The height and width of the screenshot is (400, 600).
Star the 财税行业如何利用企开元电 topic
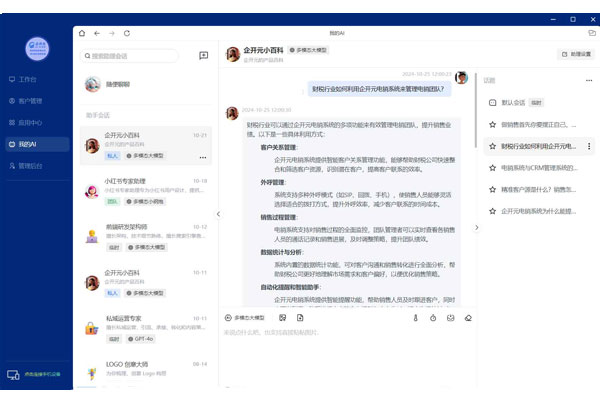[492, 146]
